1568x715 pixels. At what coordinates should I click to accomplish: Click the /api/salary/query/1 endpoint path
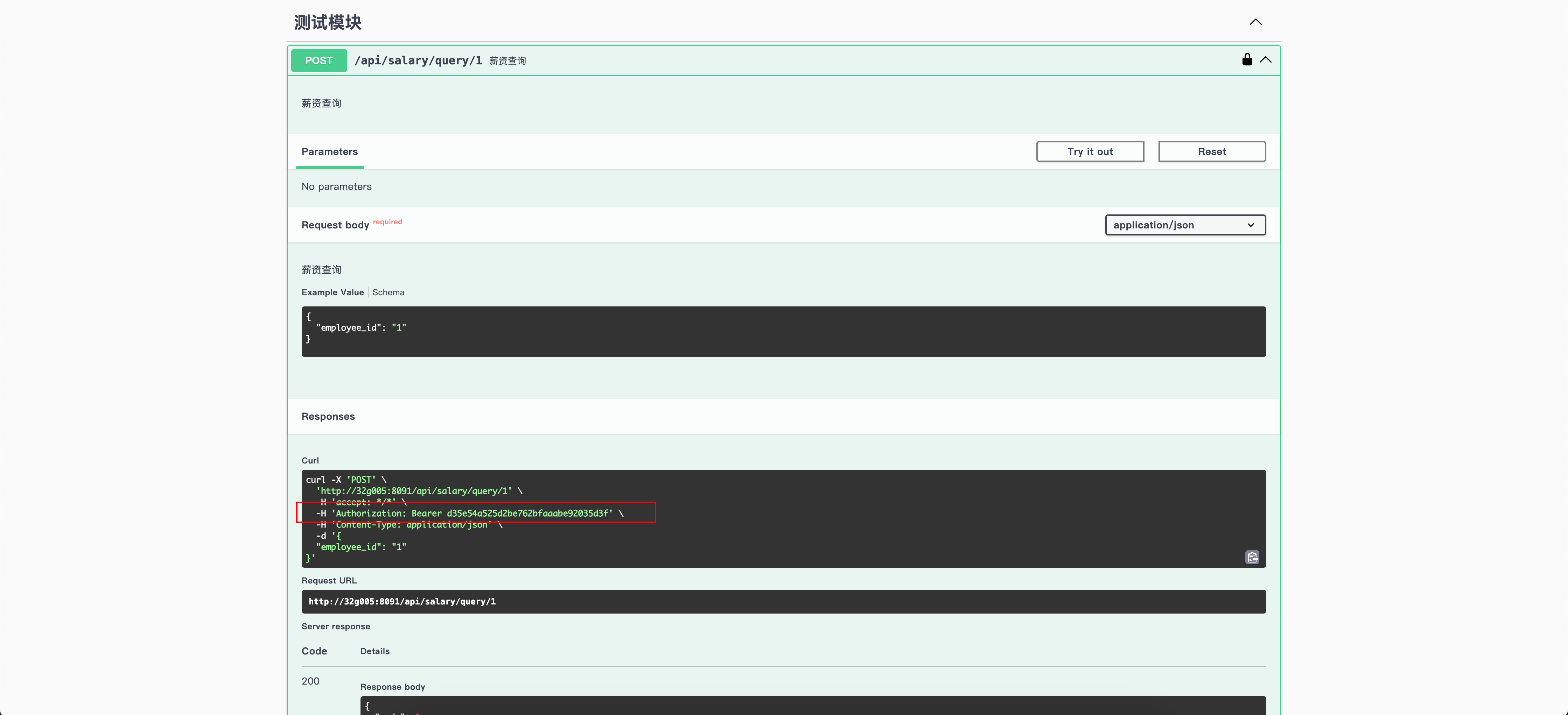418,61
